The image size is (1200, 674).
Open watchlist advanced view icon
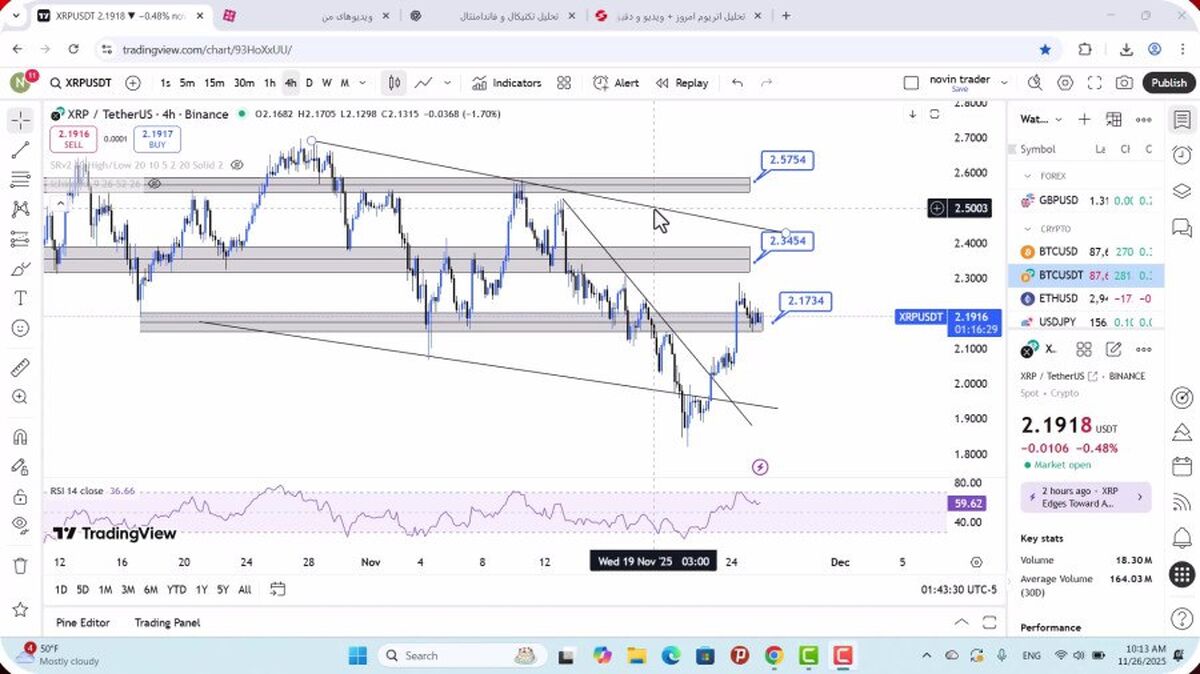1114,119
